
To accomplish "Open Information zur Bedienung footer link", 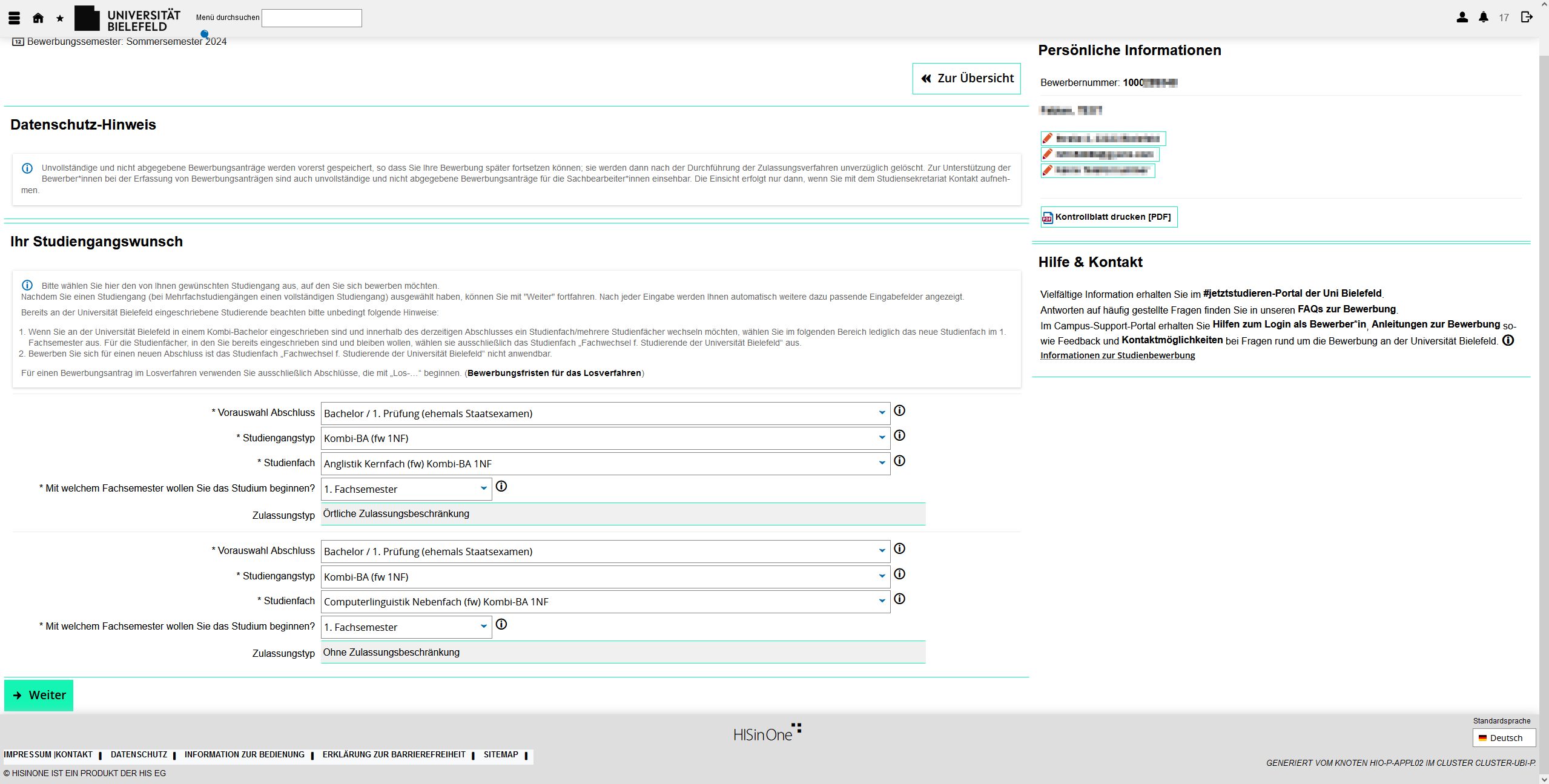I will (245, 755).
